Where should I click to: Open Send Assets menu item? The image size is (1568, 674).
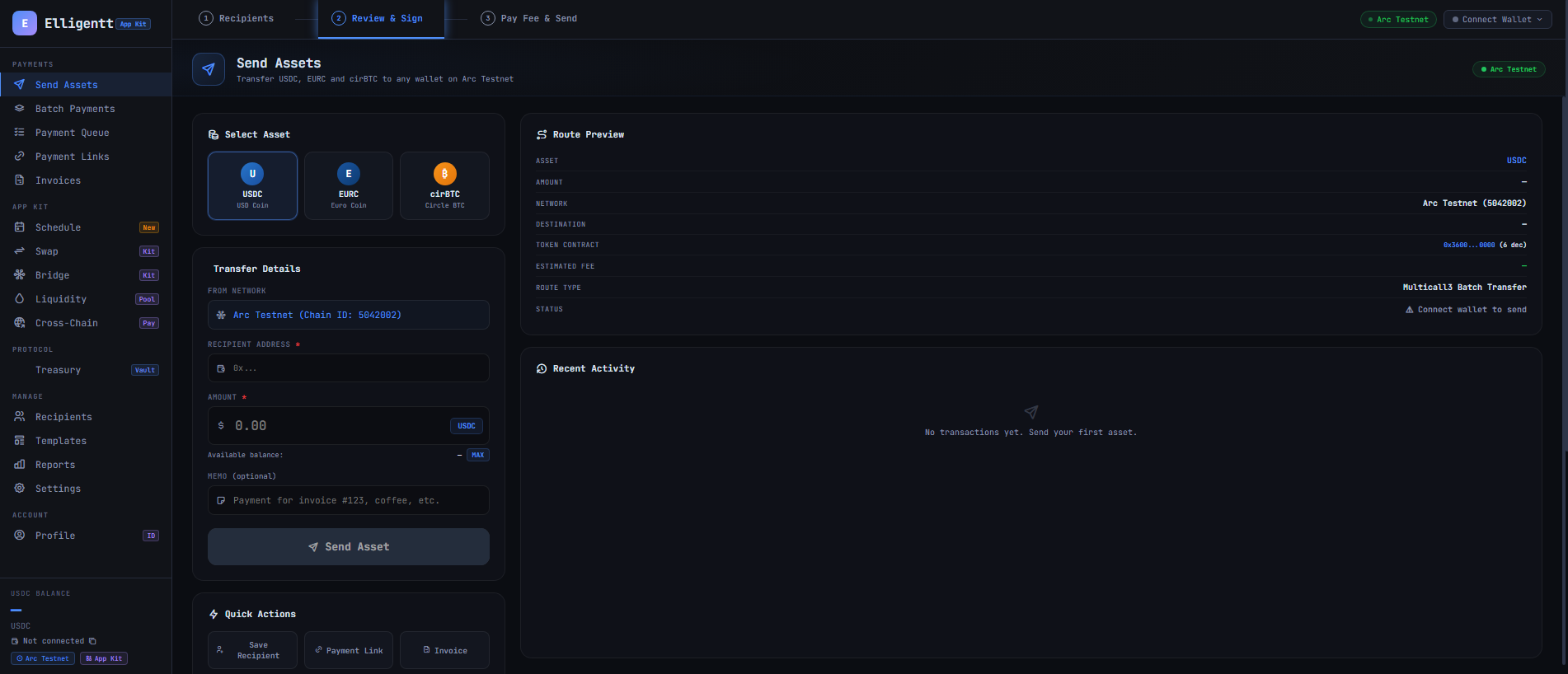pyautogui.click(x=86, y=85)
